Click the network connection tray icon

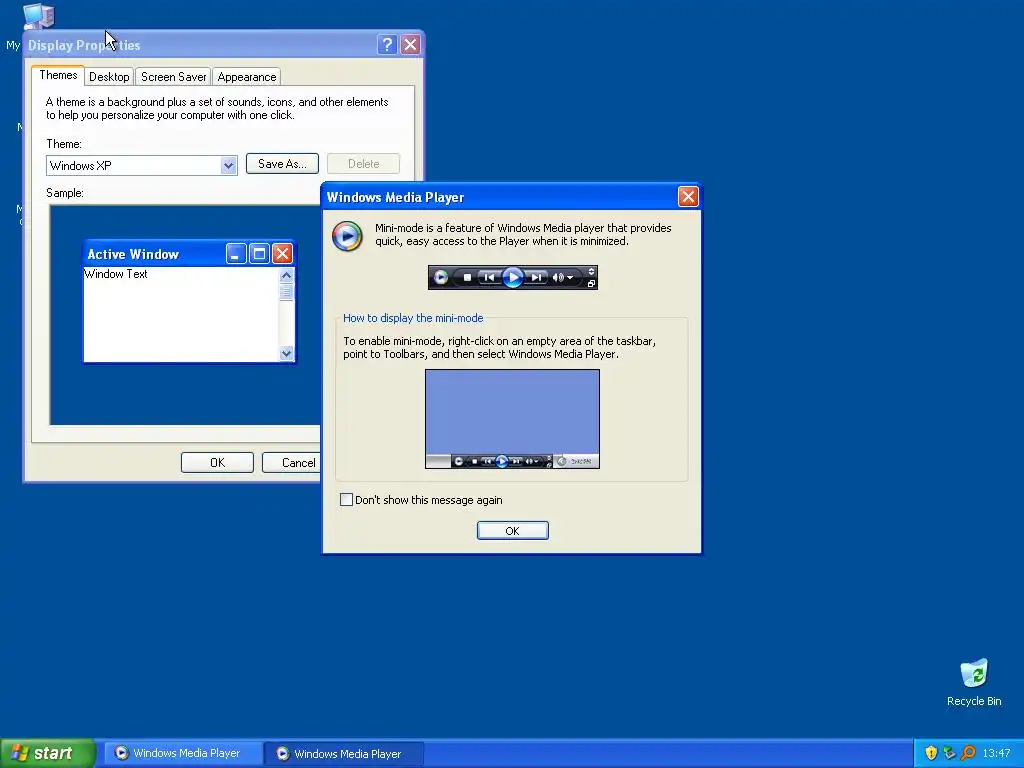(x=949, y=753)
